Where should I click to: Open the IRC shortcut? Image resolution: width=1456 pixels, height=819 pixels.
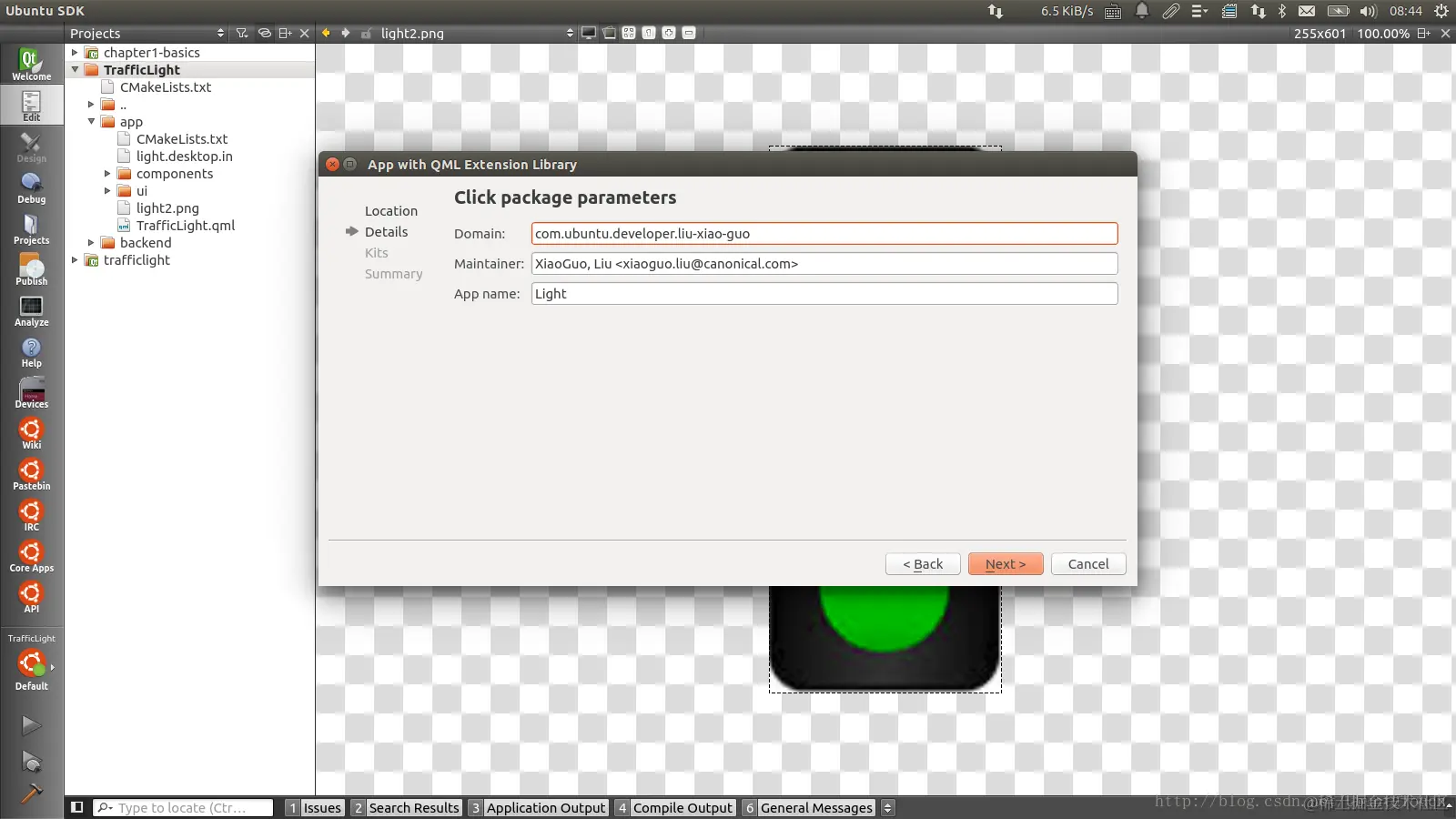click(x=31, y=515)
